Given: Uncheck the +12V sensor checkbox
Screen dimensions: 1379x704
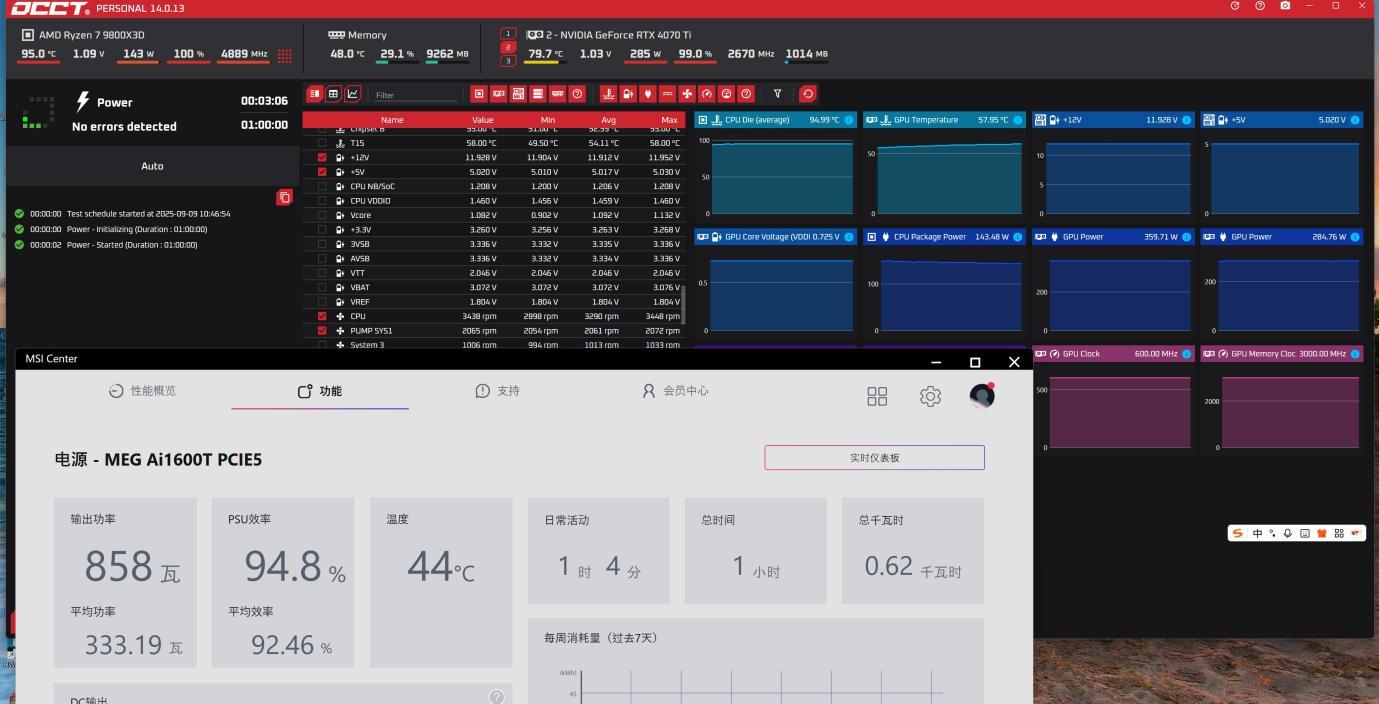Looking at the screenshot, I should (322, 157).
